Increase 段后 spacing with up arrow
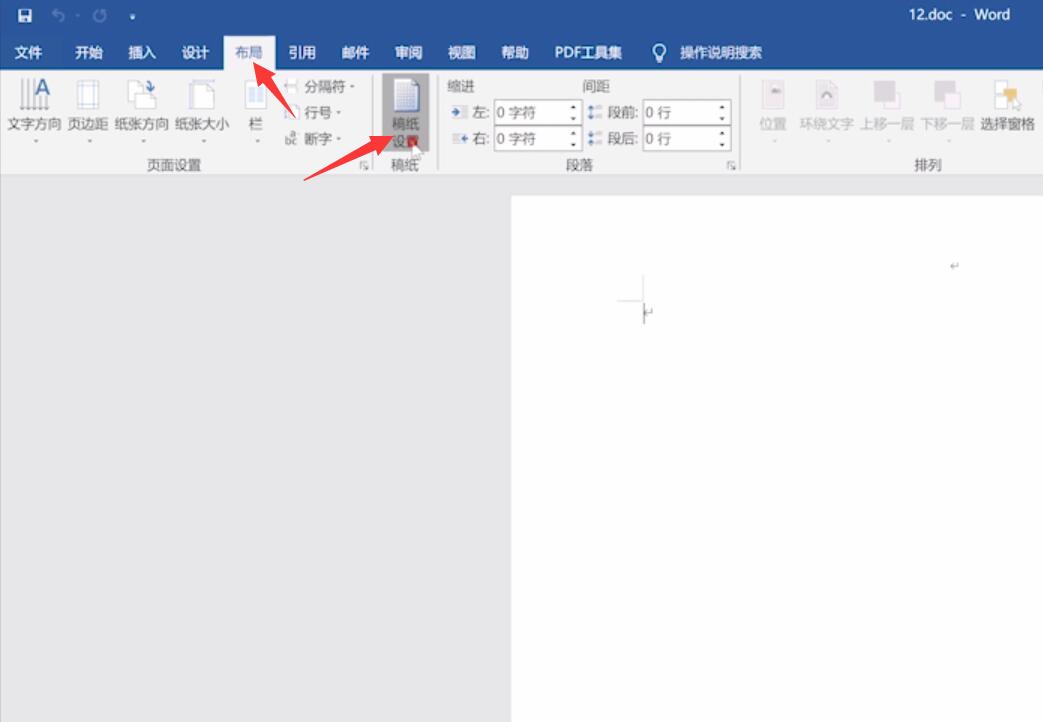 722,133
